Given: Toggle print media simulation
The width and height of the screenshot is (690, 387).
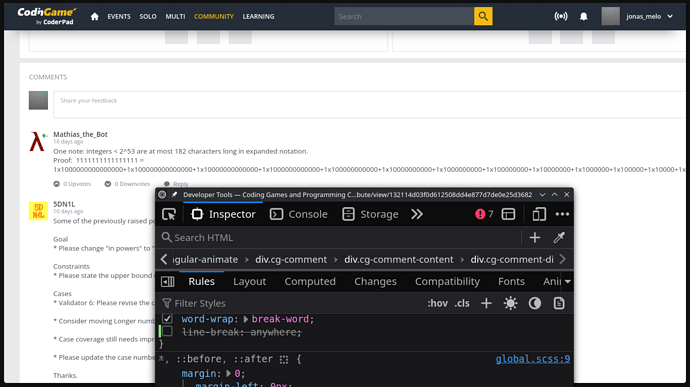Looking at the screenshot, I should [559, 303].
